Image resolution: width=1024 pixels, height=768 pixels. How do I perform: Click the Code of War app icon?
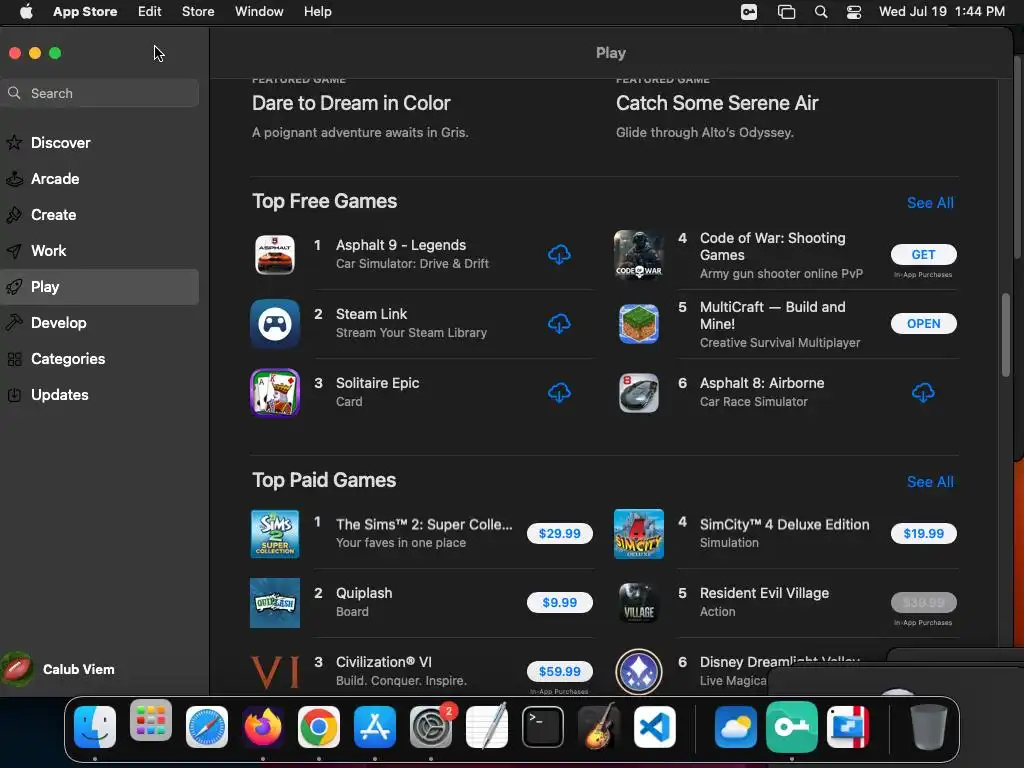click(639, 255)
